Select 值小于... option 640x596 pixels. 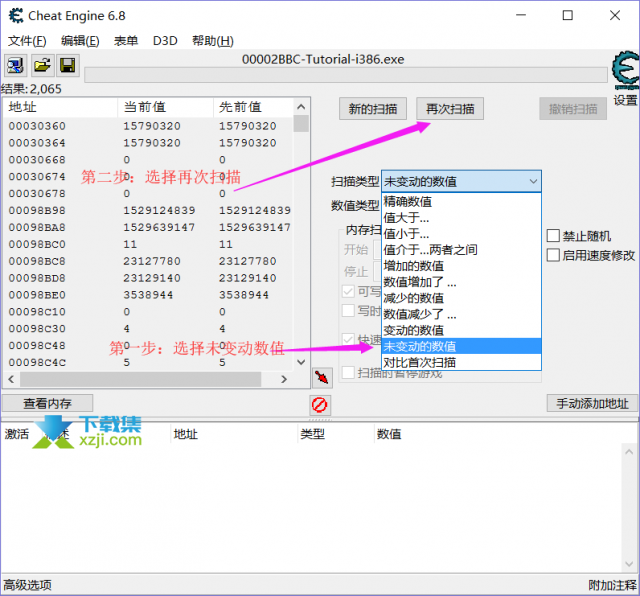click(461, 234)
